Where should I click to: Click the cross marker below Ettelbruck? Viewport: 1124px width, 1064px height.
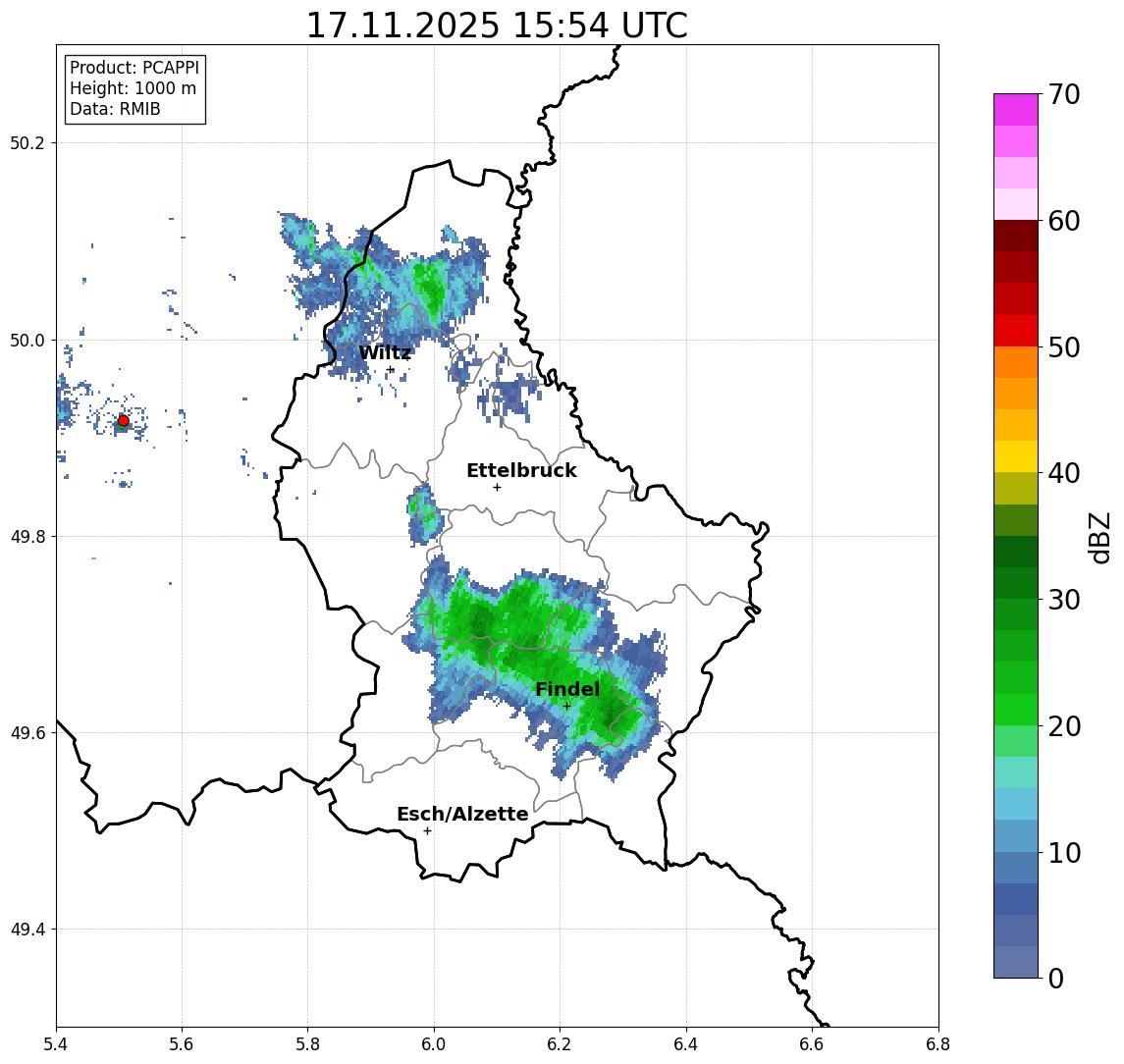(497, 488)
